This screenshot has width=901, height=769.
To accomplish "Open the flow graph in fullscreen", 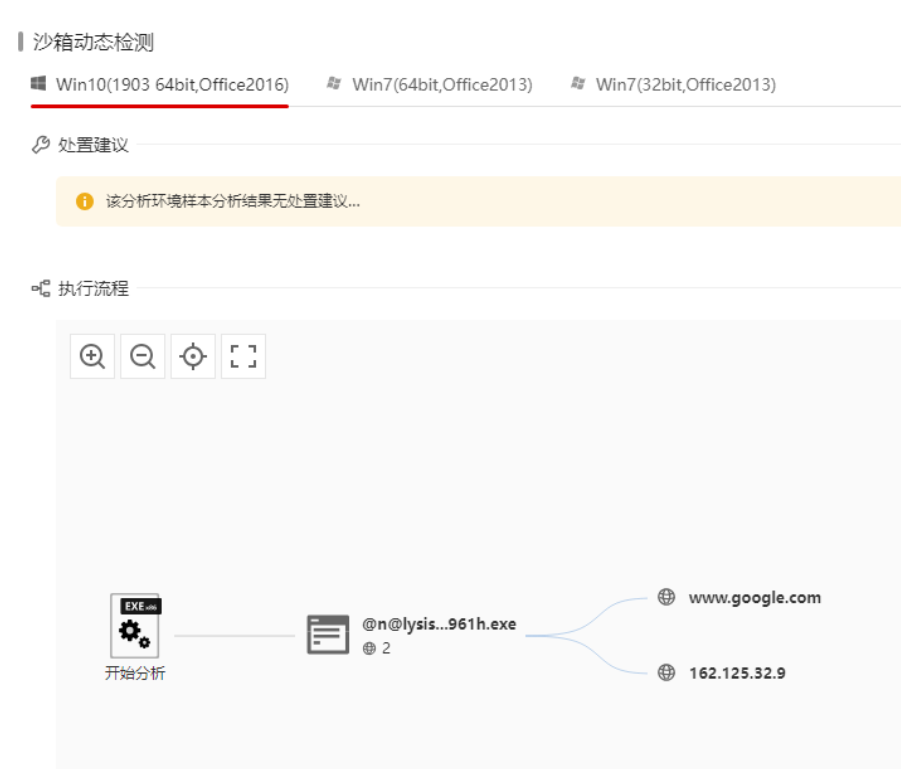I will pos(243,356).
